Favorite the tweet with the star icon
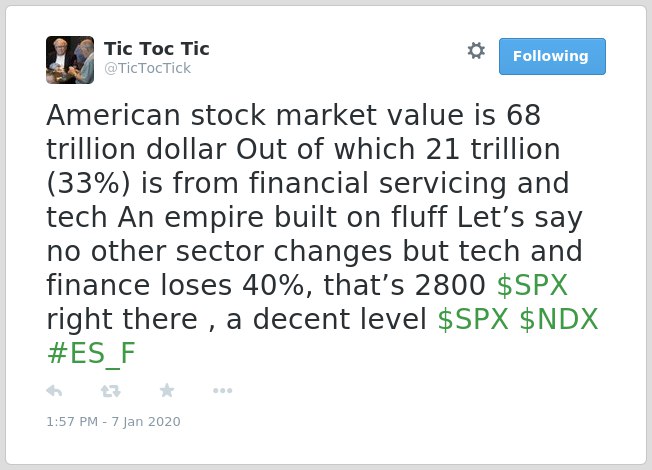The image size is (652, 470). point(167,390)
